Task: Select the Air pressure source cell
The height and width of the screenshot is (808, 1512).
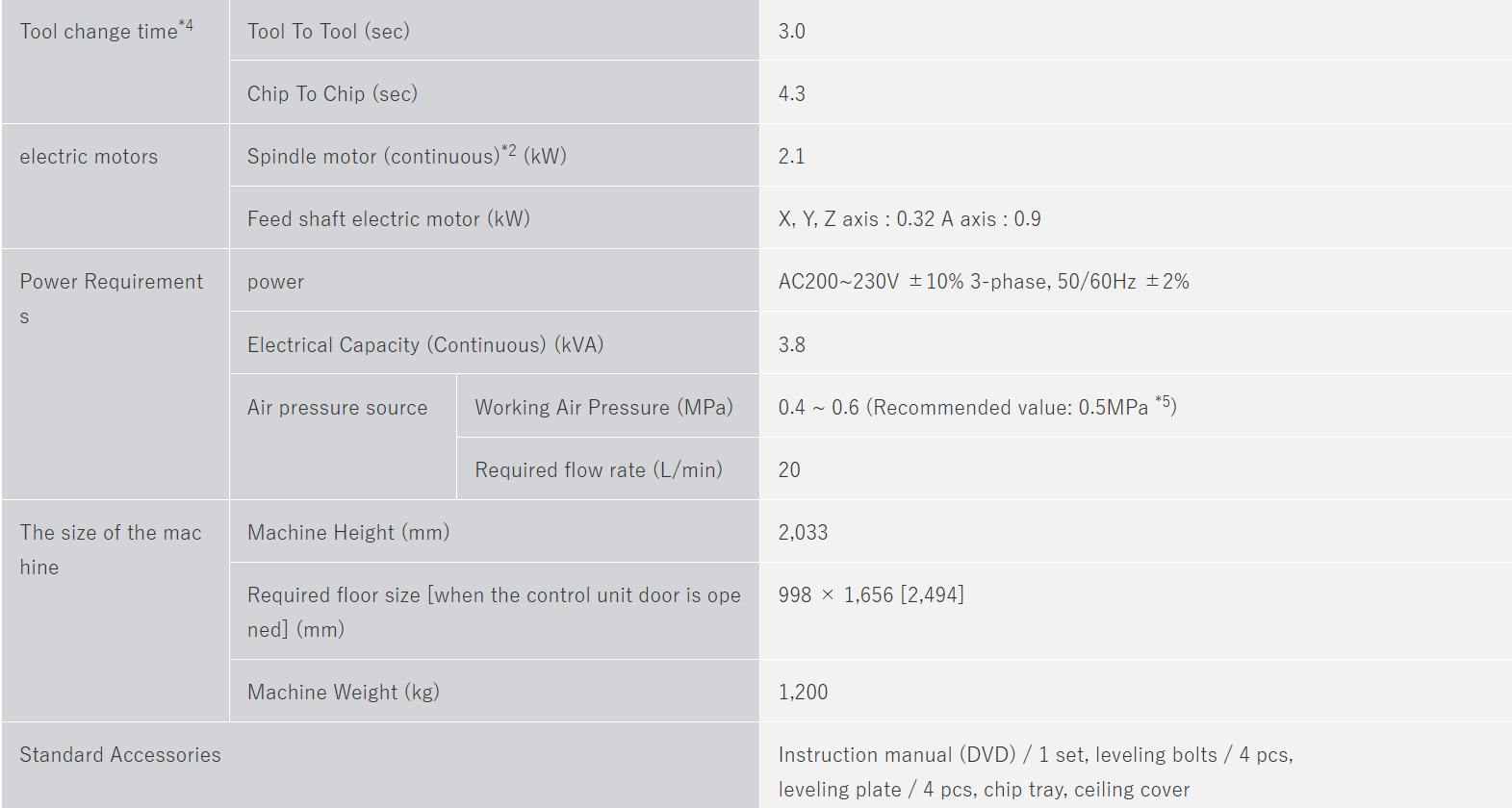Action: 337,408
